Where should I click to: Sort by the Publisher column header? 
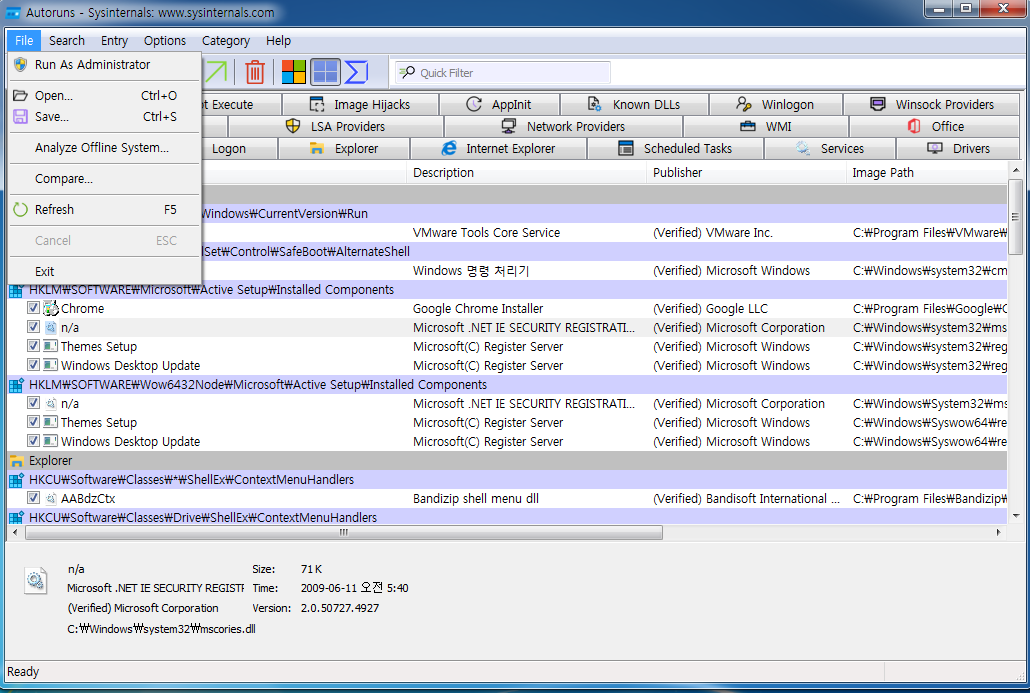coord(747,173)
